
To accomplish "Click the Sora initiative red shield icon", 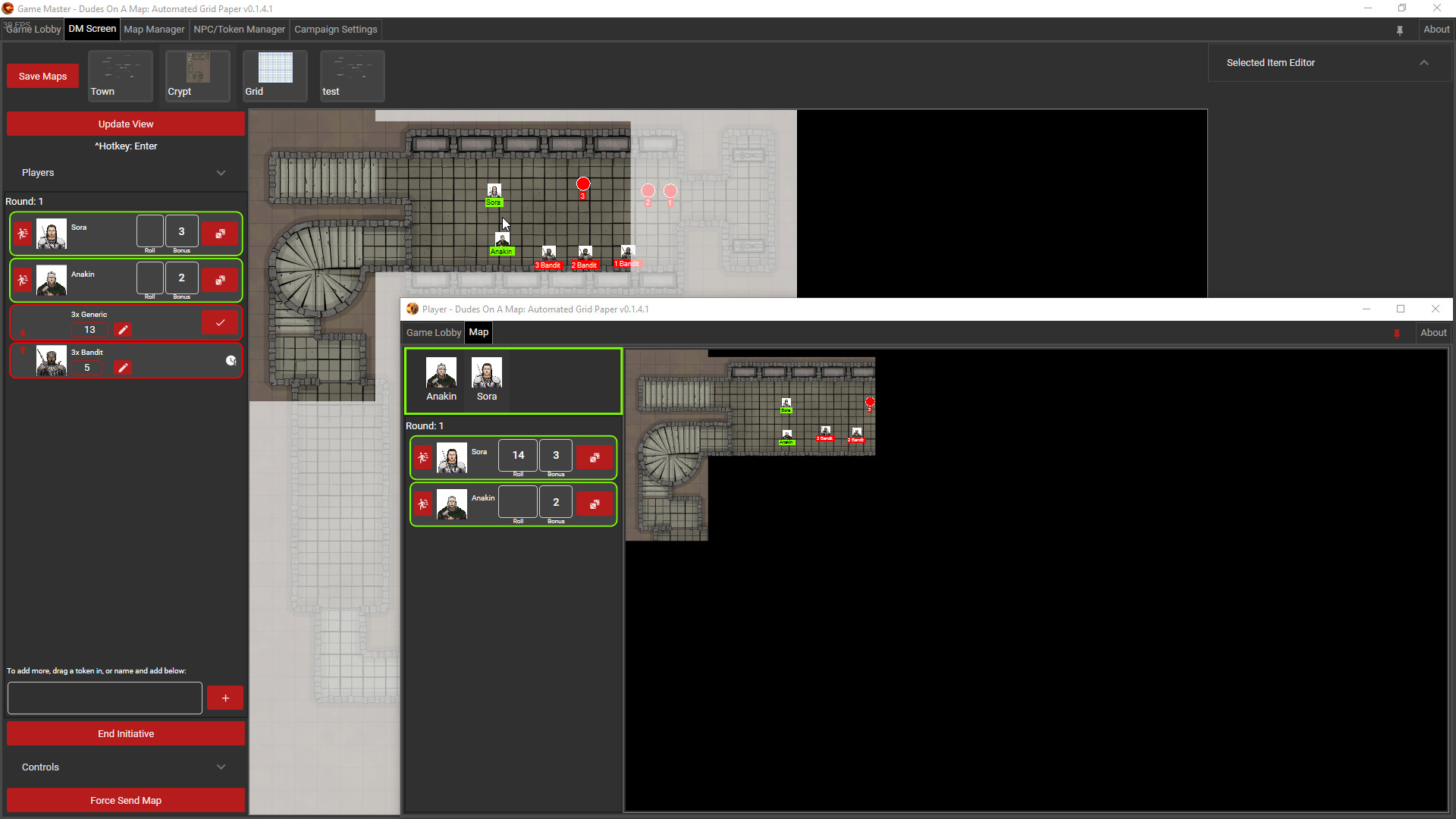I will [22, 232].
